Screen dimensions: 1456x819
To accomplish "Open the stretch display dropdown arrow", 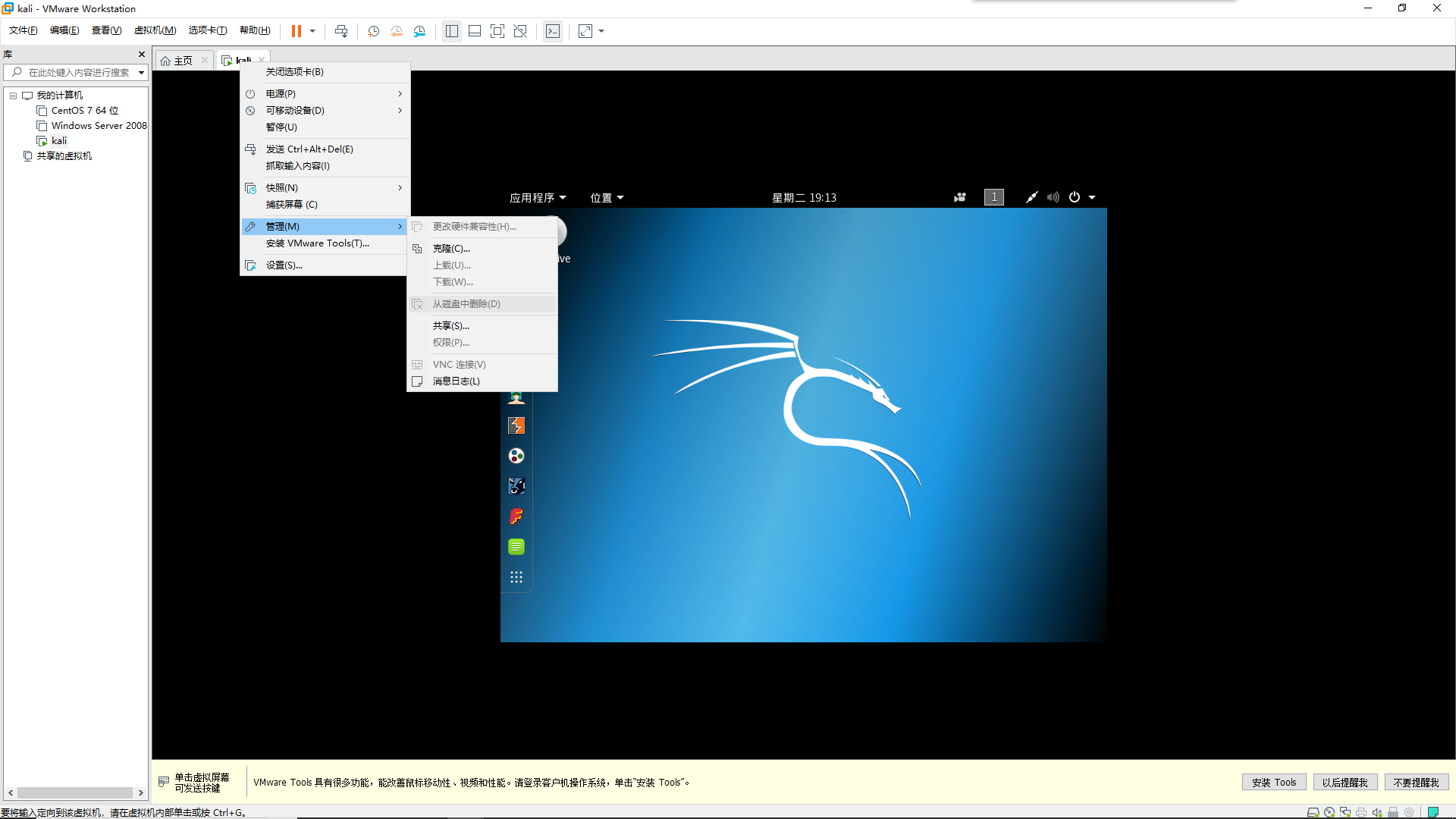I will tap(601, 31).
